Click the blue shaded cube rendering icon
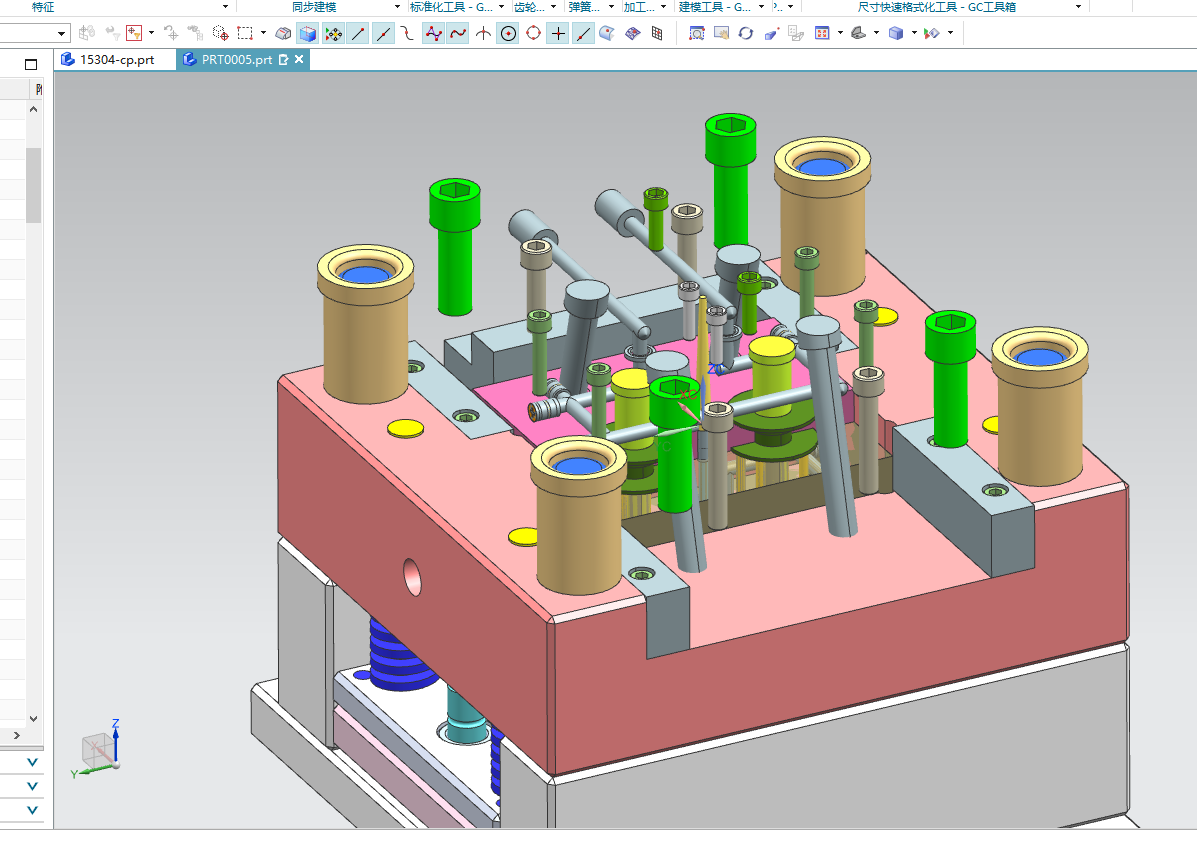The height and width of the screenshot is (842, 1197). pos(896,33)
